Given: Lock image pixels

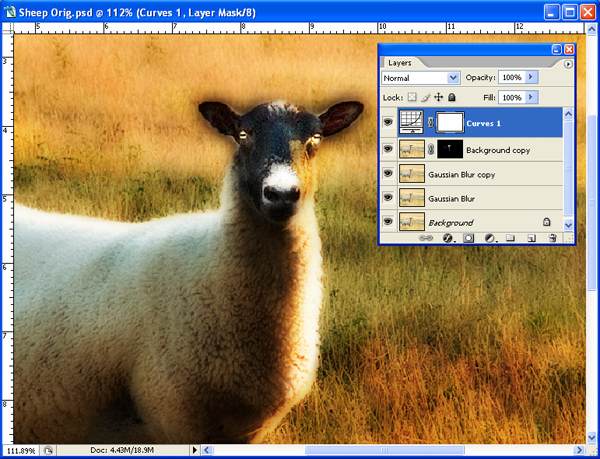Looking at the screenshot, I should point(426,98).
